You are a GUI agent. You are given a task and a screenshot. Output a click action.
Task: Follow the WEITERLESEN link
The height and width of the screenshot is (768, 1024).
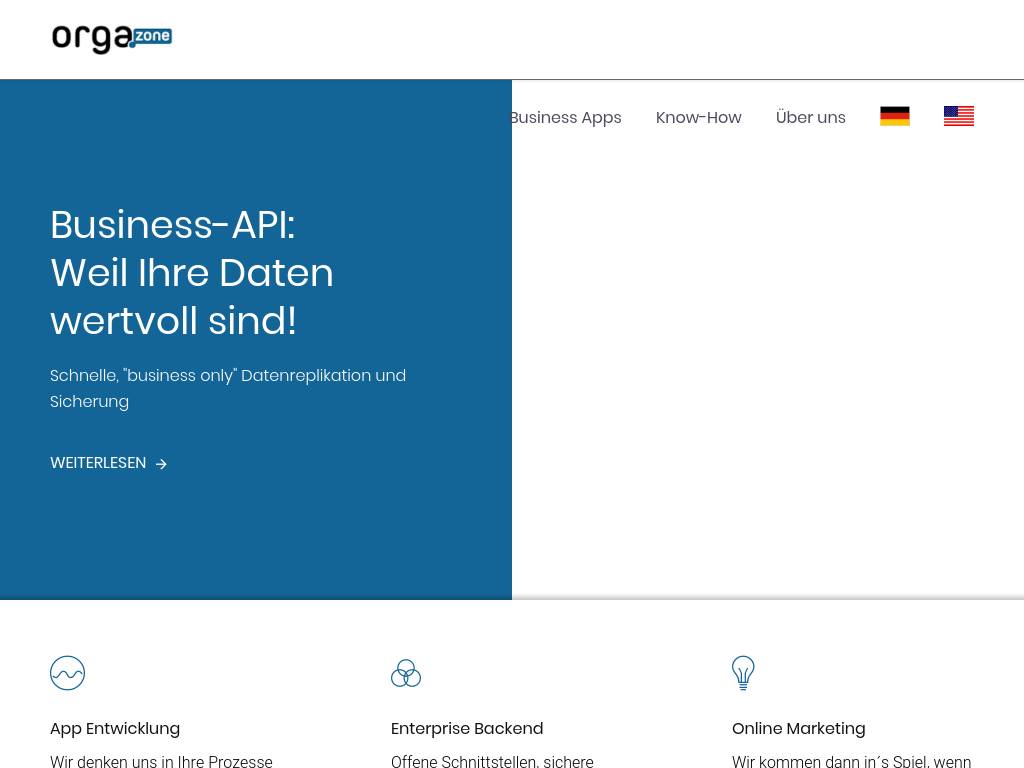[x=98, y=463]
